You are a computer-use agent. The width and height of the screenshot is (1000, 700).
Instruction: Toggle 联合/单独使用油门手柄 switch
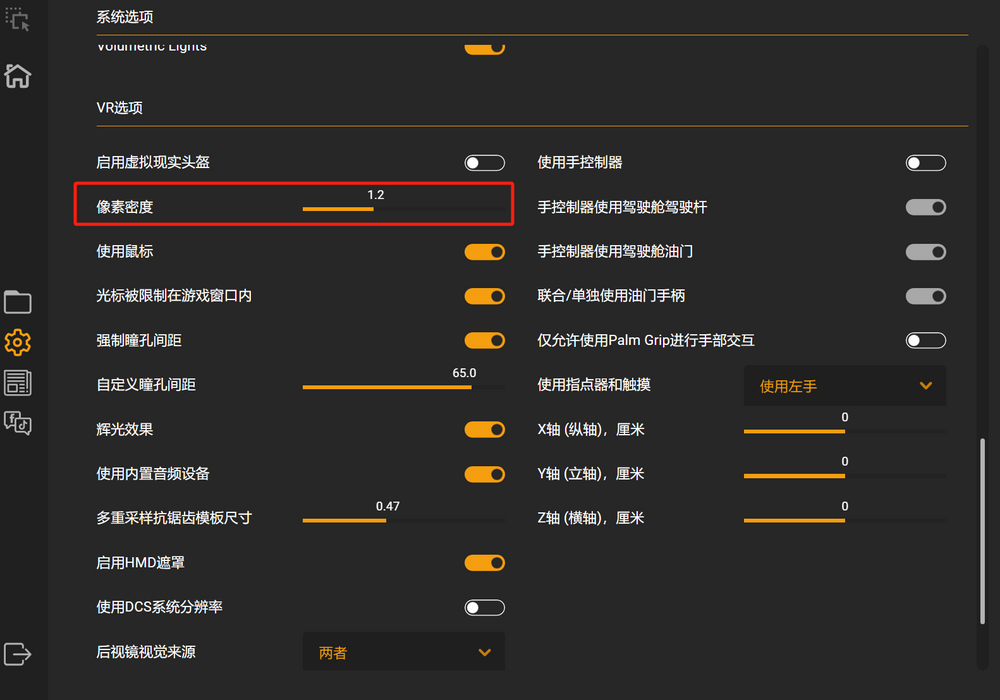(x=926, y=296)
